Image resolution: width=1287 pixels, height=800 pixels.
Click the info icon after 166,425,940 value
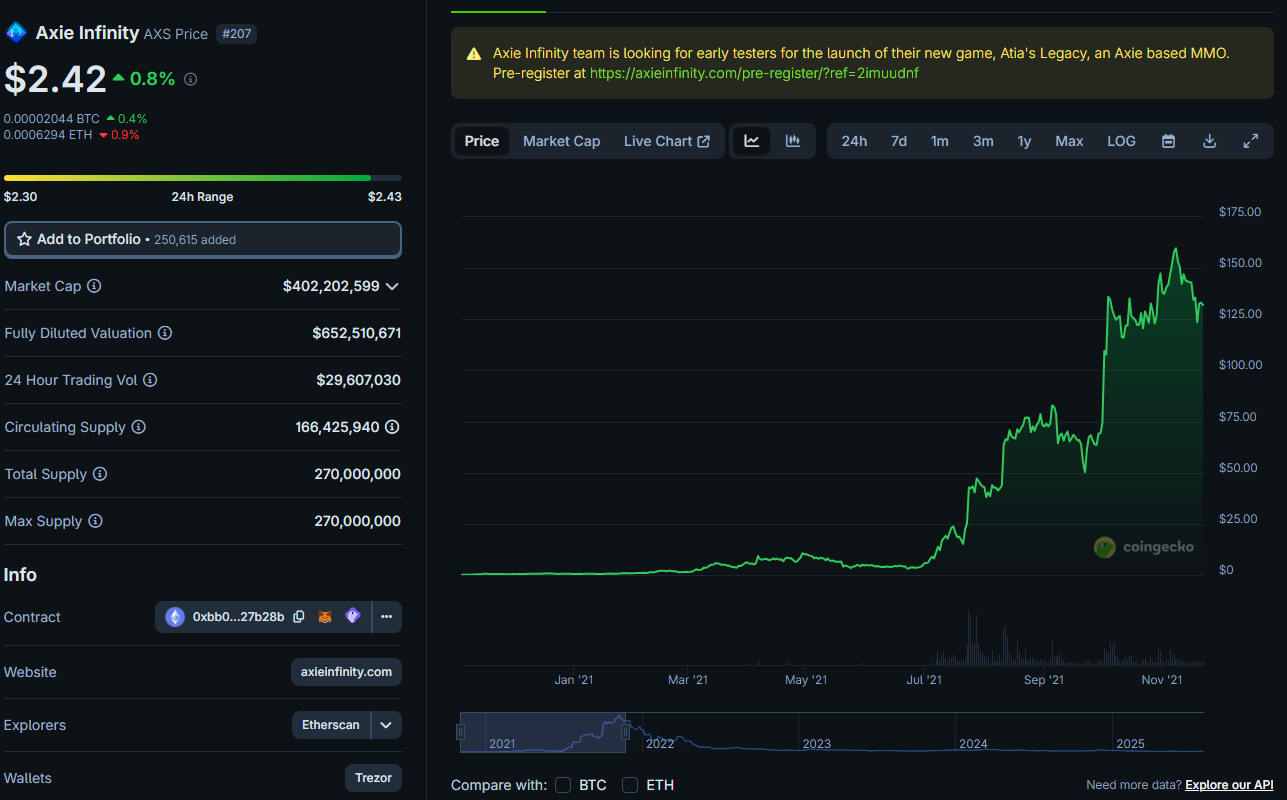click(393, 427)
